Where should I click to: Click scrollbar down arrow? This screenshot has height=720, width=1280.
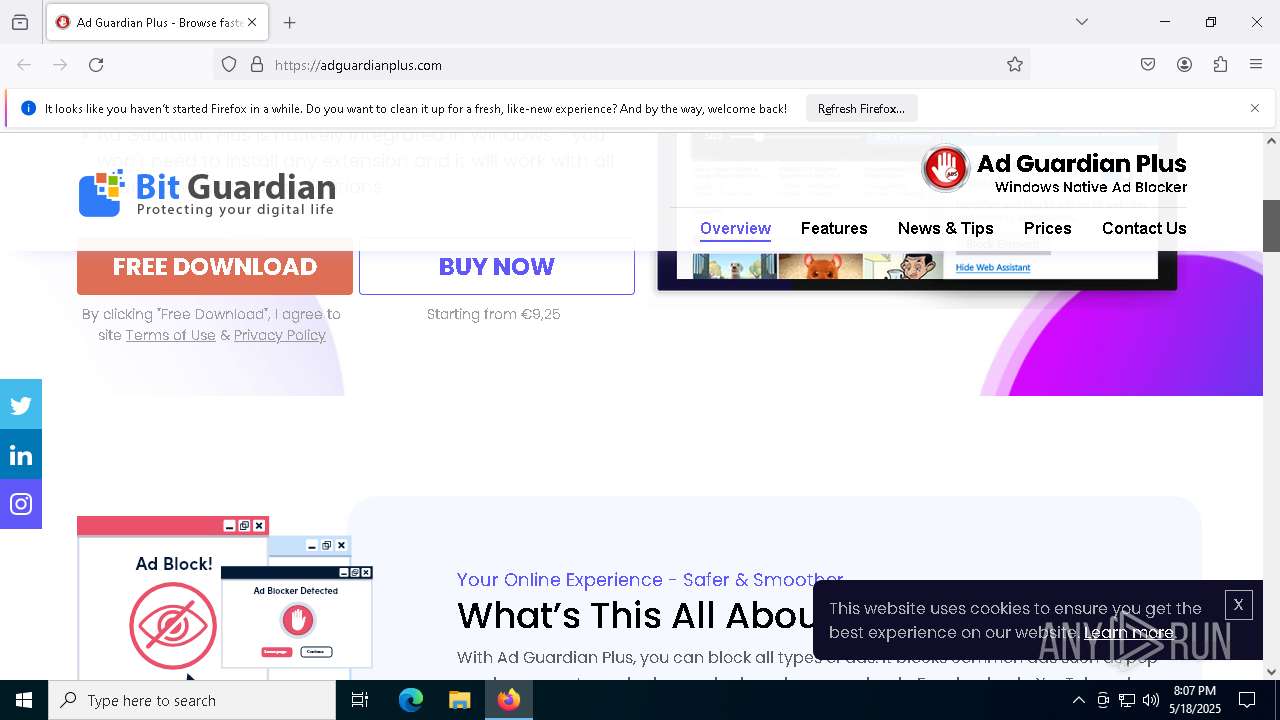[1271, 671]
